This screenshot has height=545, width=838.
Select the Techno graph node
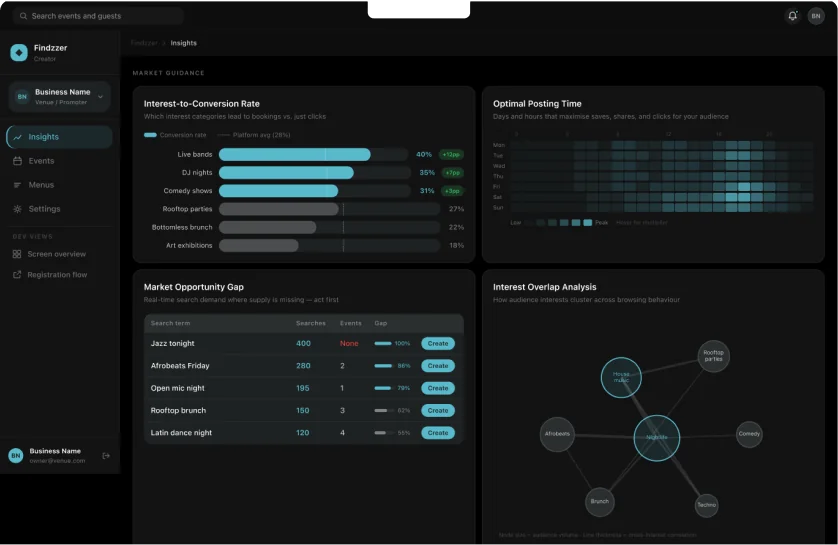(707, 505)
